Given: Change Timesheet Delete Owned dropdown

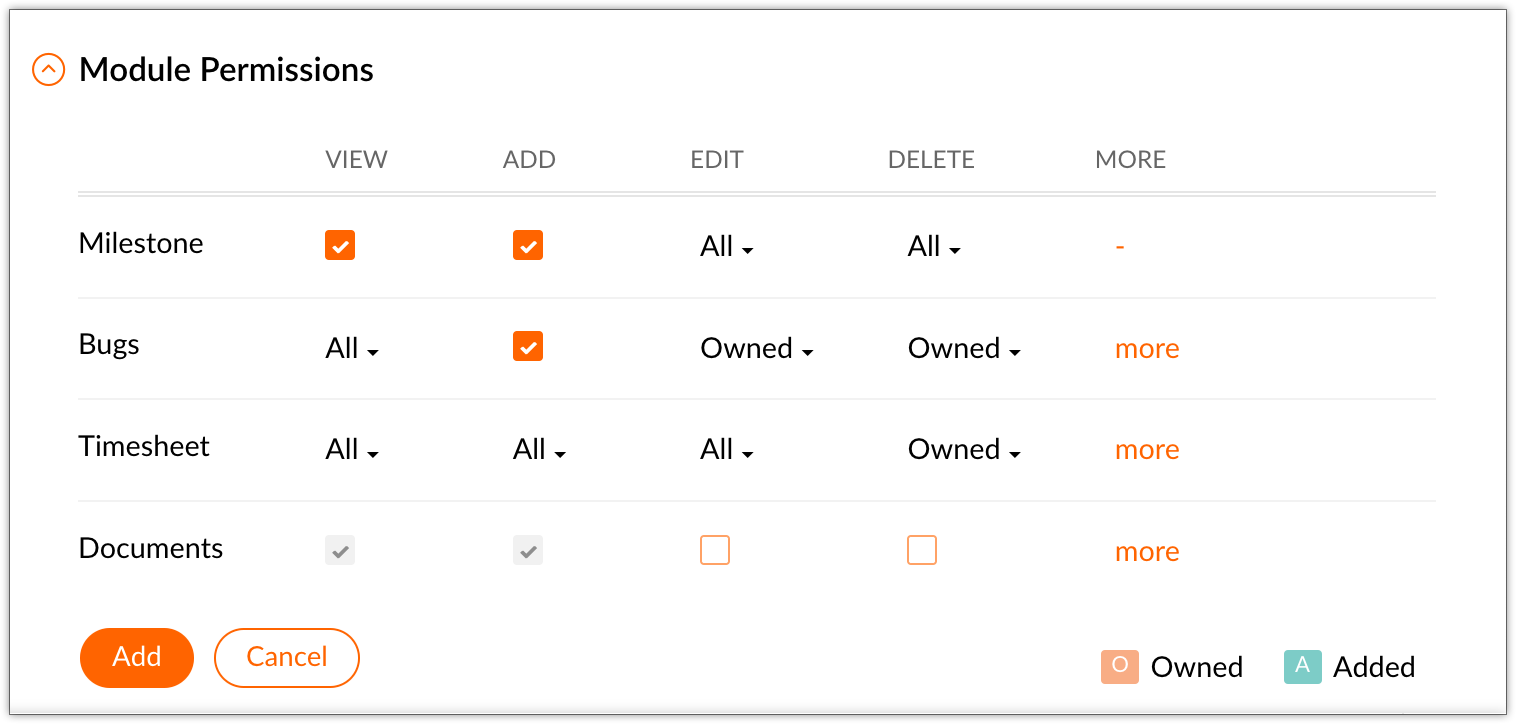Looking at the screenshot, I should 964,450.
